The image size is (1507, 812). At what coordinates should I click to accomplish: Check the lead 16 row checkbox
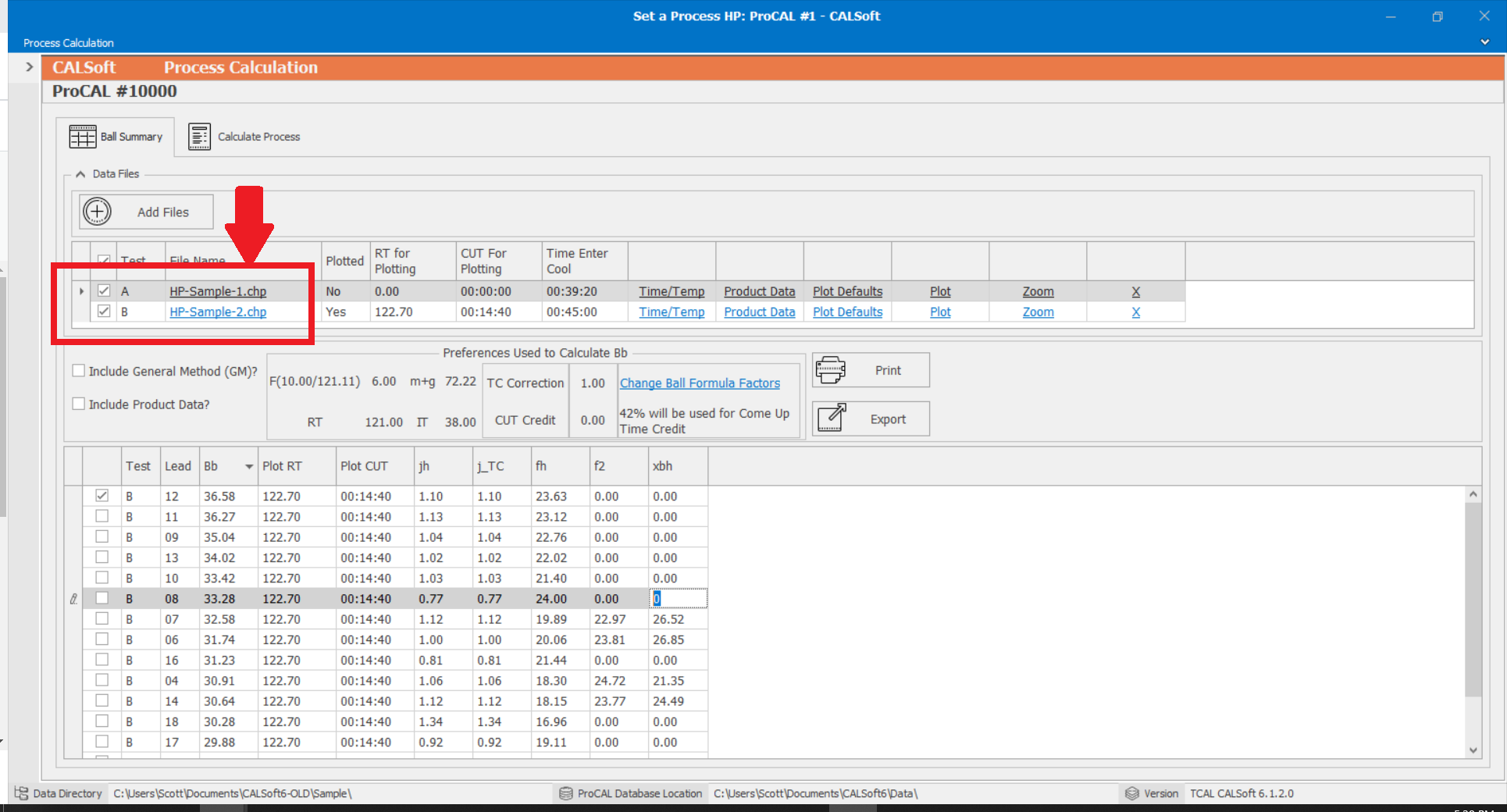tap(102, 659)
